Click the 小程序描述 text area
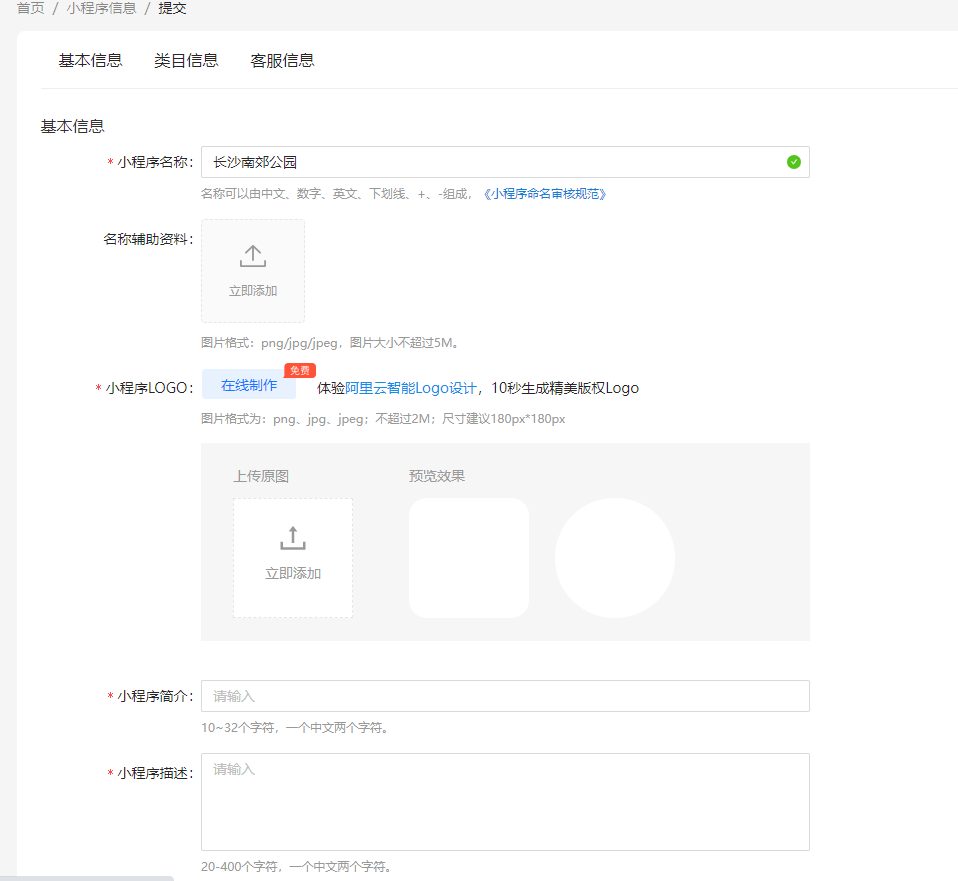 [505, 802]
